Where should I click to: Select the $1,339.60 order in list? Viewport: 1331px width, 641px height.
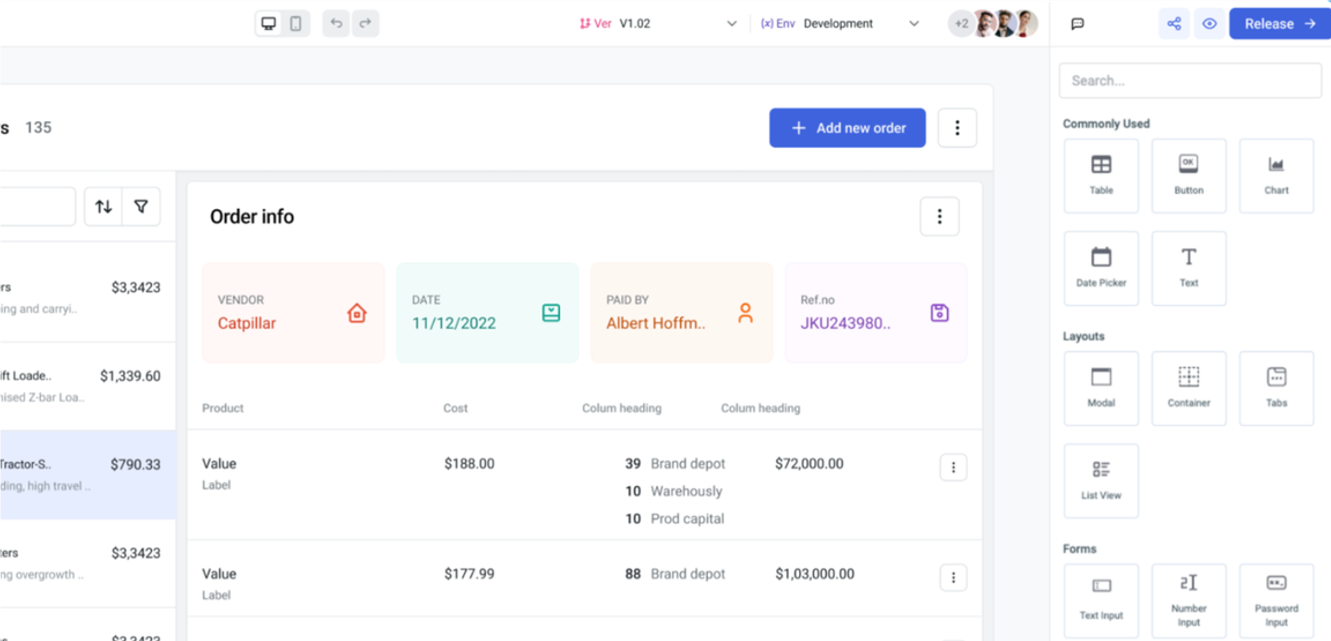(88, 386)
